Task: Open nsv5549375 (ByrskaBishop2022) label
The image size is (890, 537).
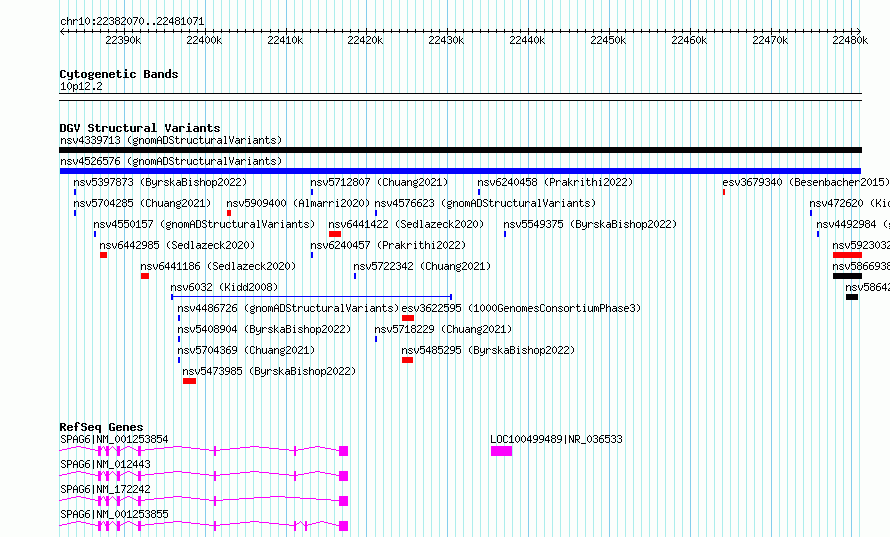Action: click(x=590, y=224)
